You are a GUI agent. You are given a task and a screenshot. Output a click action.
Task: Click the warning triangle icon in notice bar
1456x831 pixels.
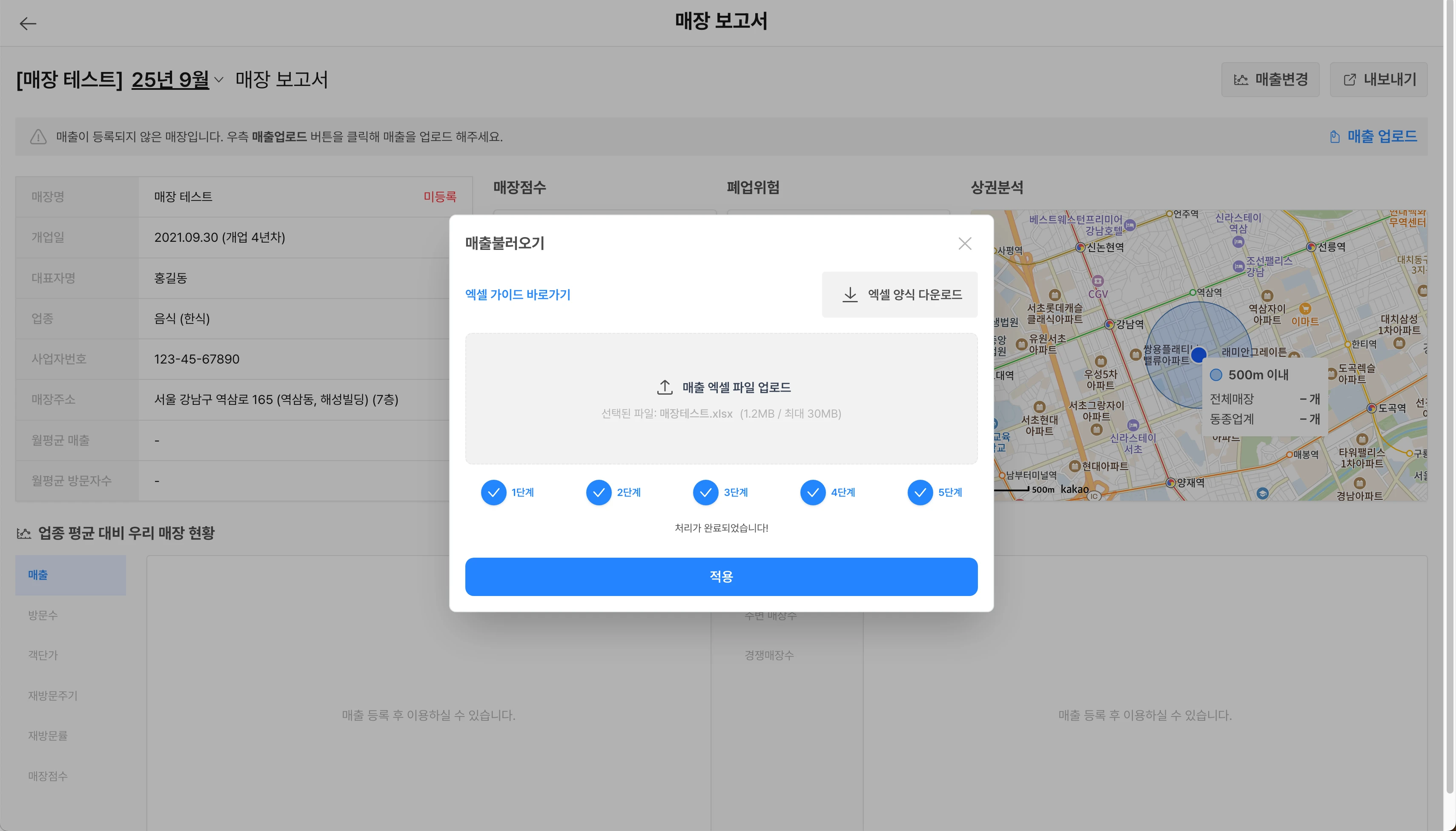coord(38,137)
